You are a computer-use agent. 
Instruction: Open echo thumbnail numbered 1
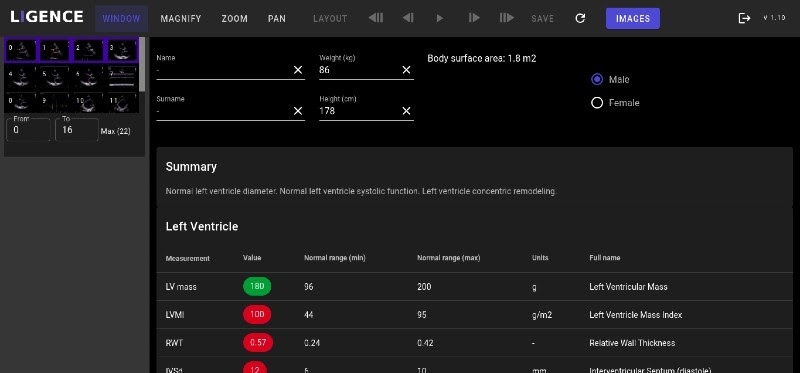[55, 50]
